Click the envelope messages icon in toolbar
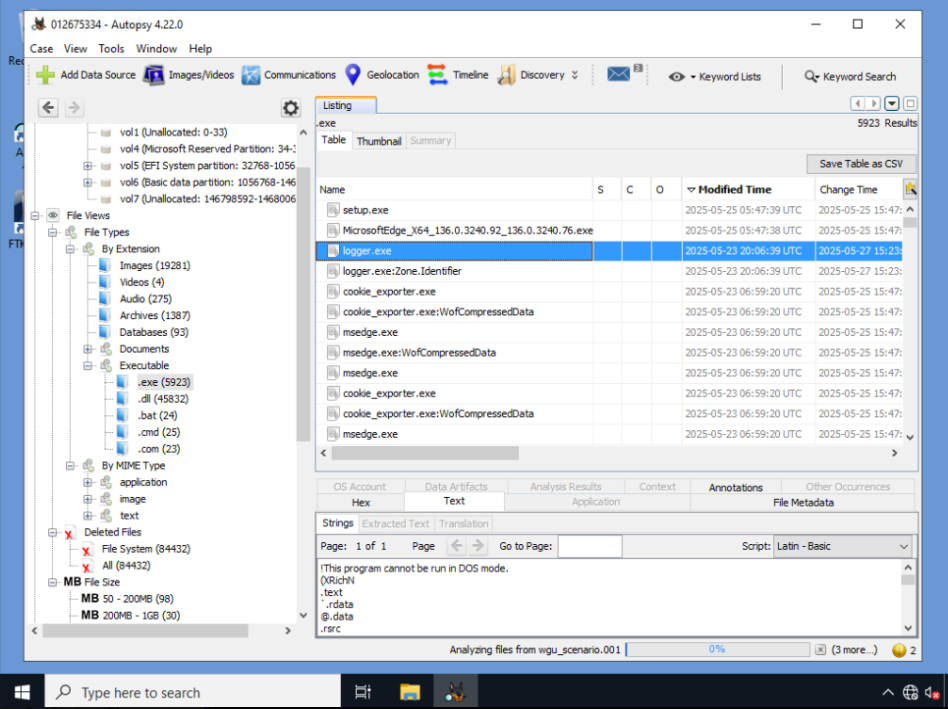 coord(618,74)
